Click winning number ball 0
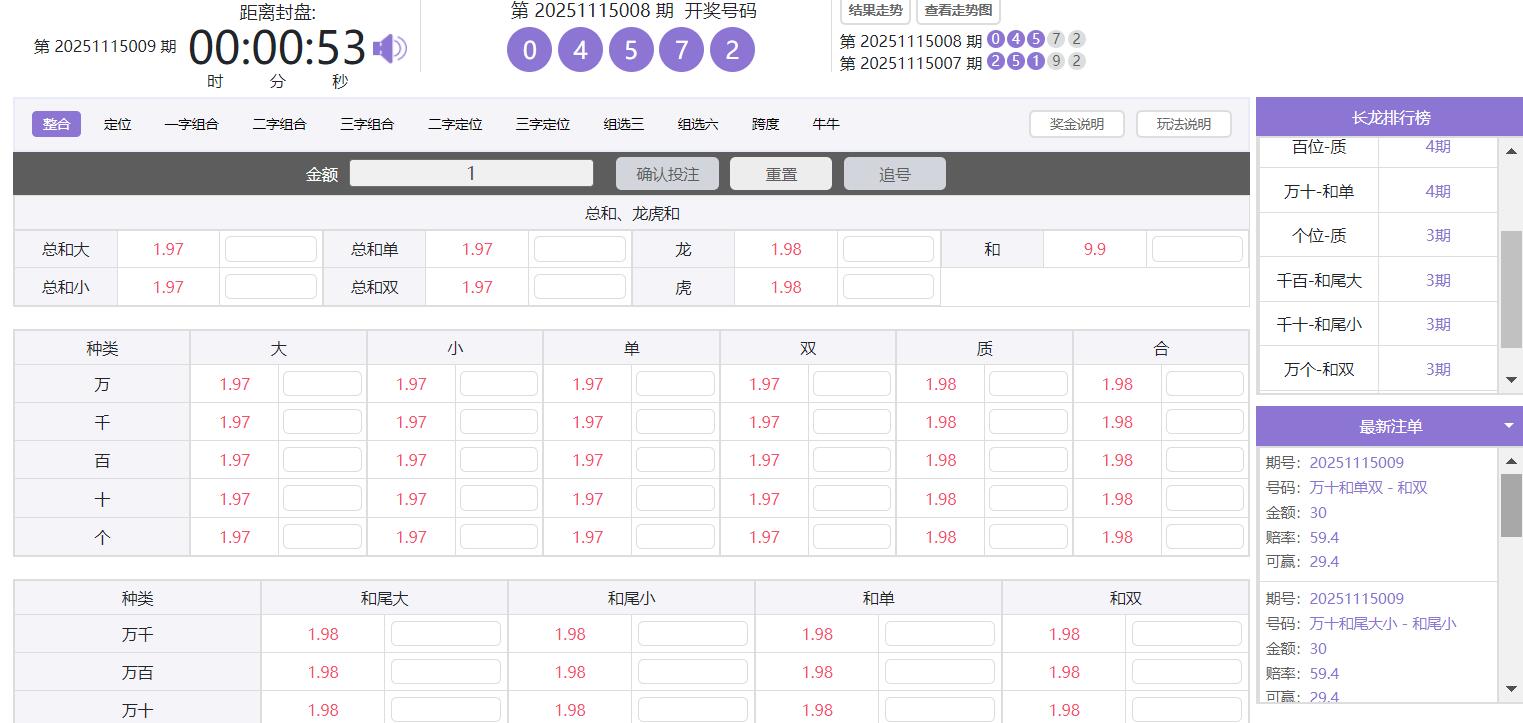 click(x=528, y=49)
